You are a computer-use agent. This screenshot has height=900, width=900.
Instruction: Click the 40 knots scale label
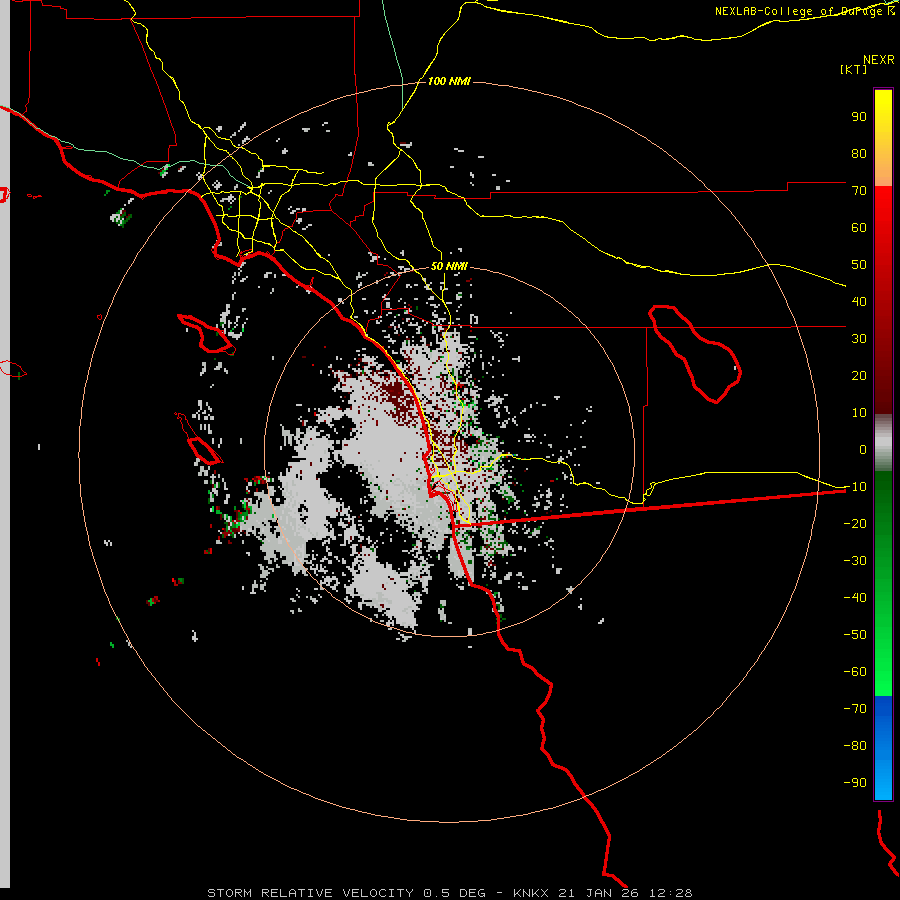click(x=859, y=302)
